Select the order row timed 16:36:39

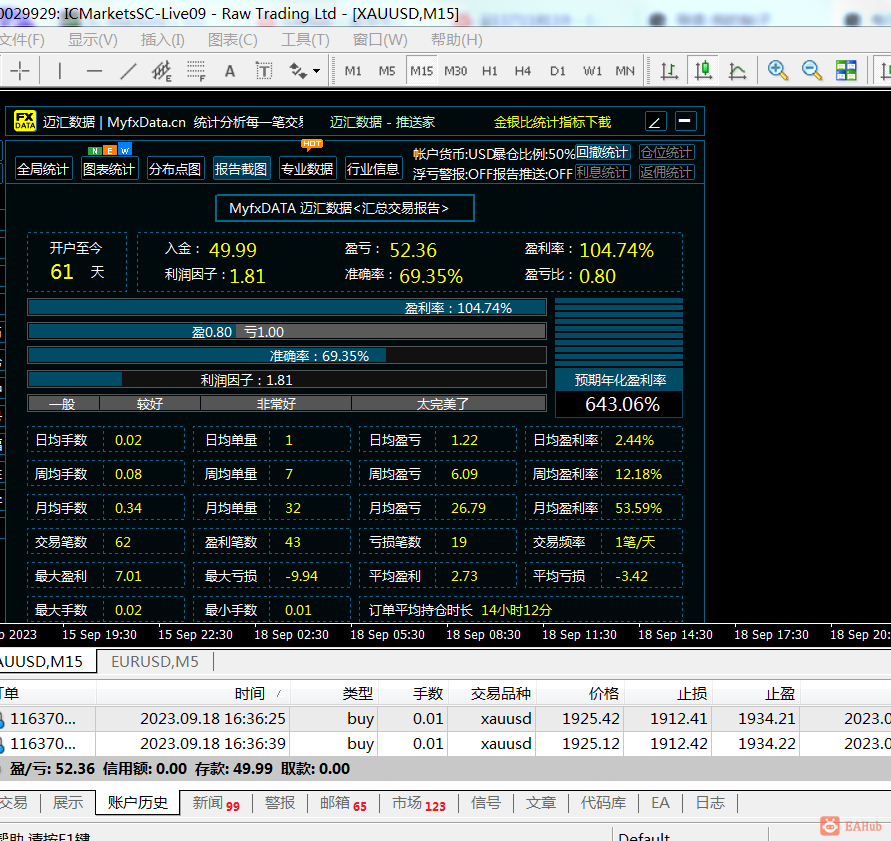click(446, 743)
